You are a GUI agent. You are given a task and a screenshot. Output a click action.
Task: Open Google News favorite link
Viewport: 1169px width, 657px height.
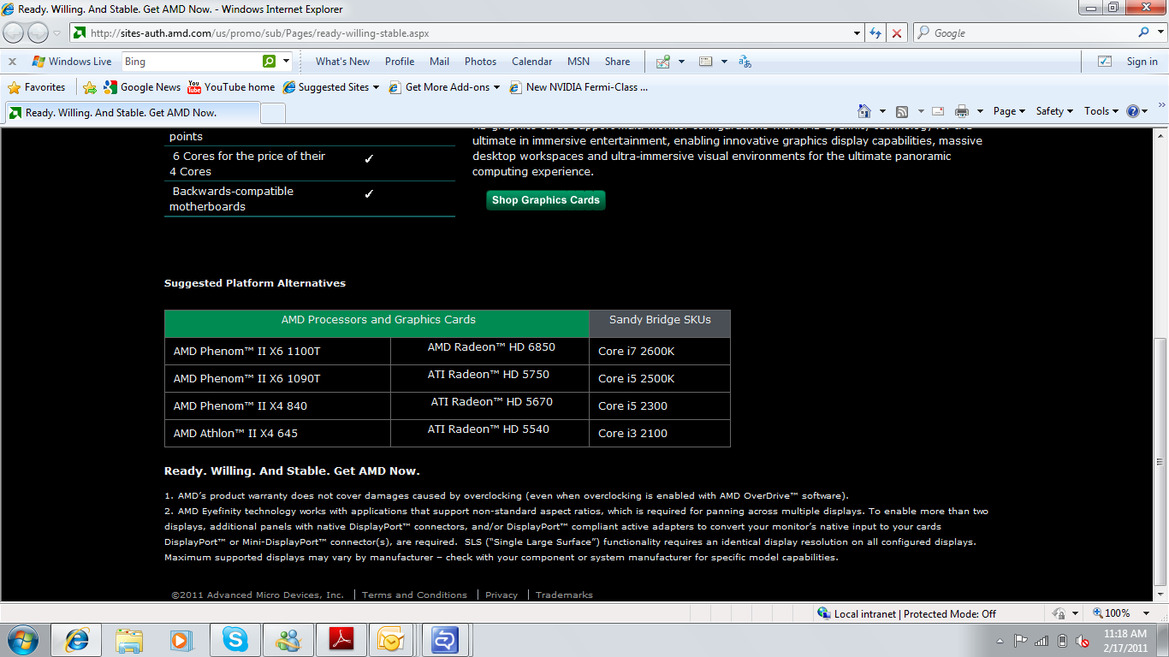tap(142, 87)
